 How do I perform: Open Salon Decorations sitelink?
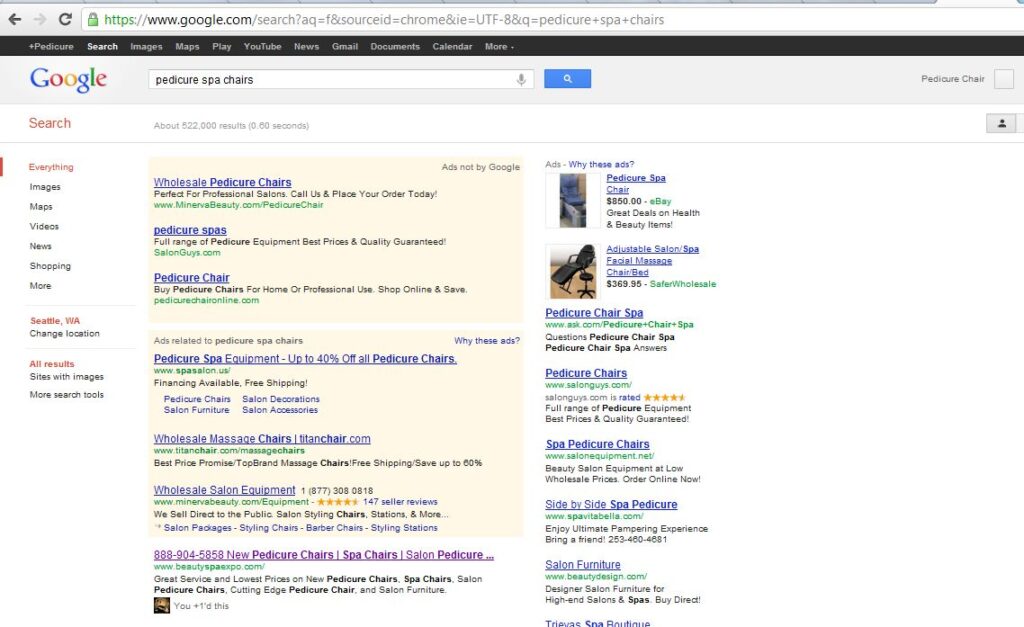pyautogui.click(x=281, y=399)
